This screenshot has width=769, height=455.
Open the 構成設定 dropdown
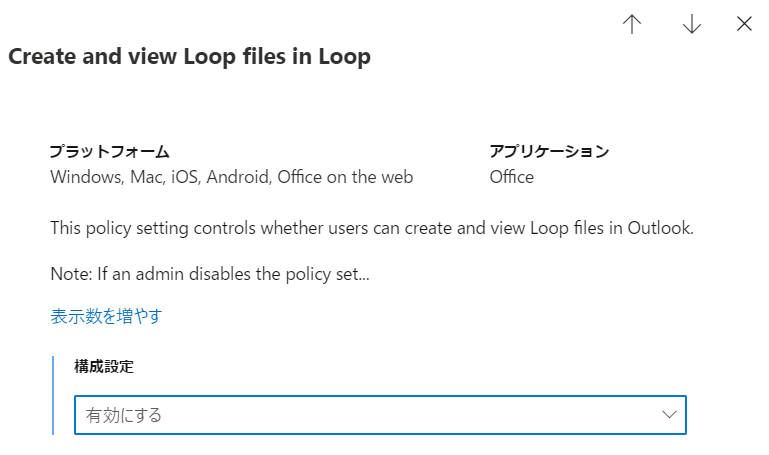(x=380, y=415)
